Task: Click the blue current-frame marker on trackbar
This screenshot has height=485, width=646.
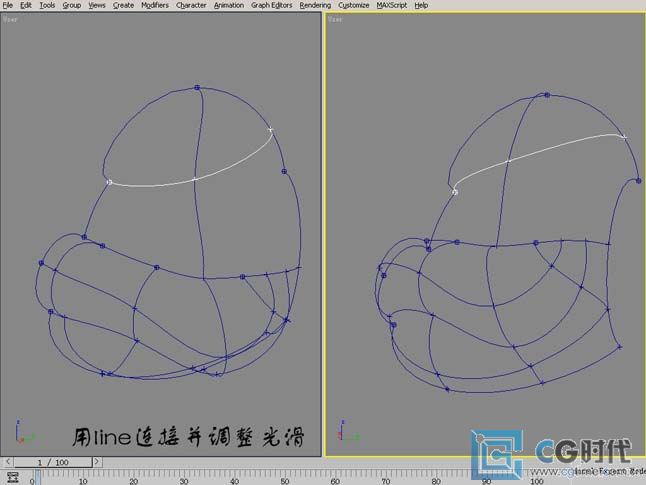Action: click(38, 478)
